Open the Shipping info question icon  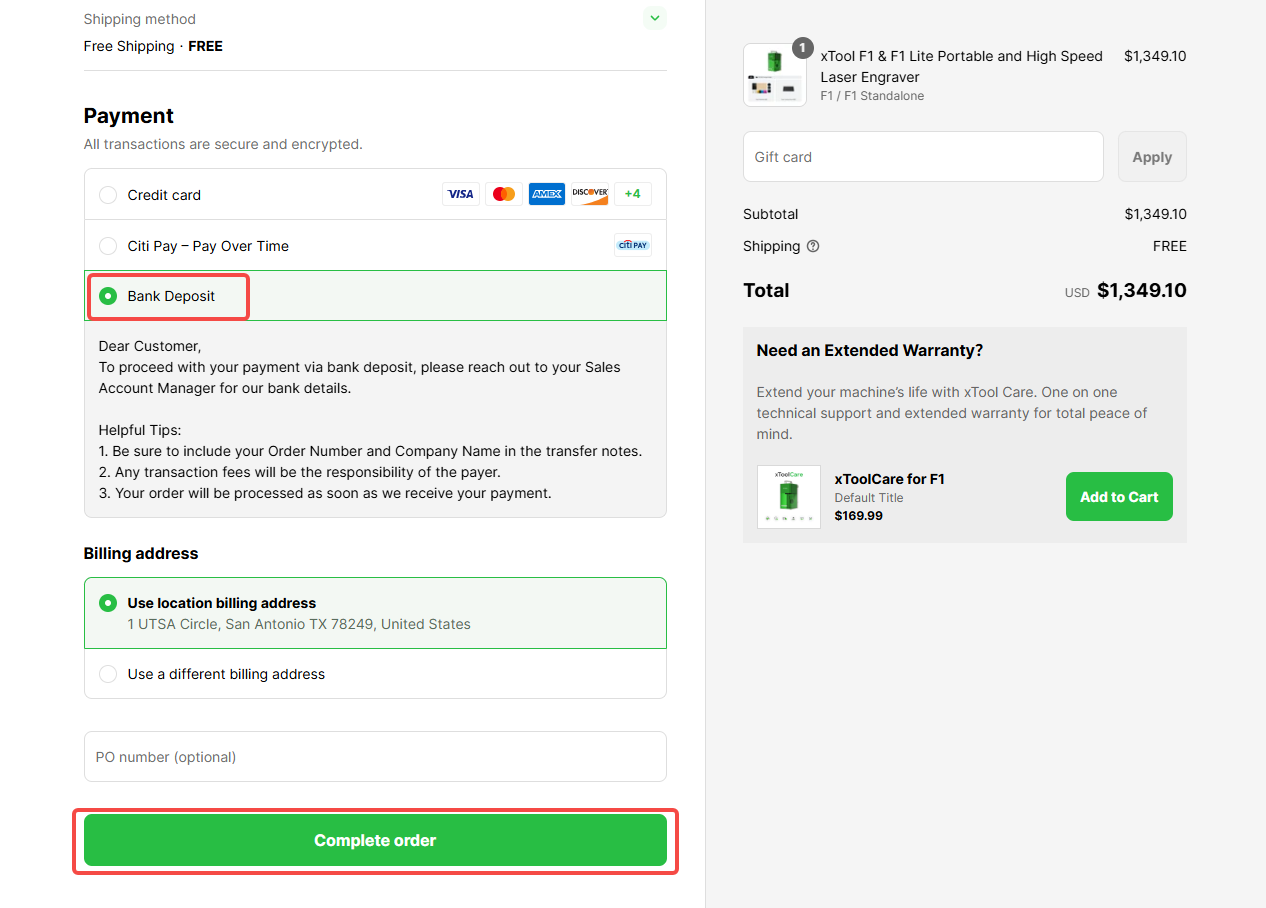click(813, 246)
